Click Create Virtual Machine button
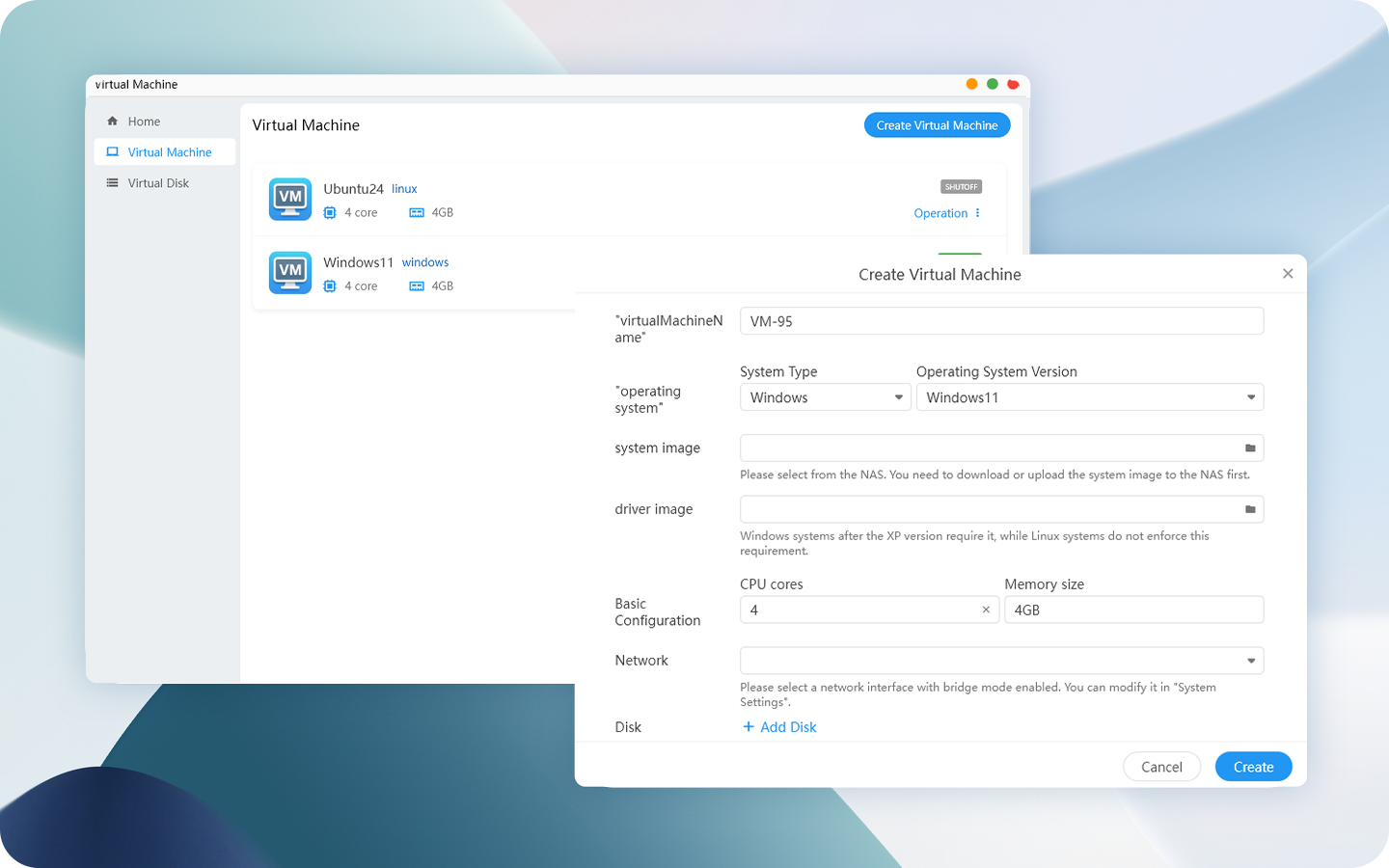 coord(937,125)
